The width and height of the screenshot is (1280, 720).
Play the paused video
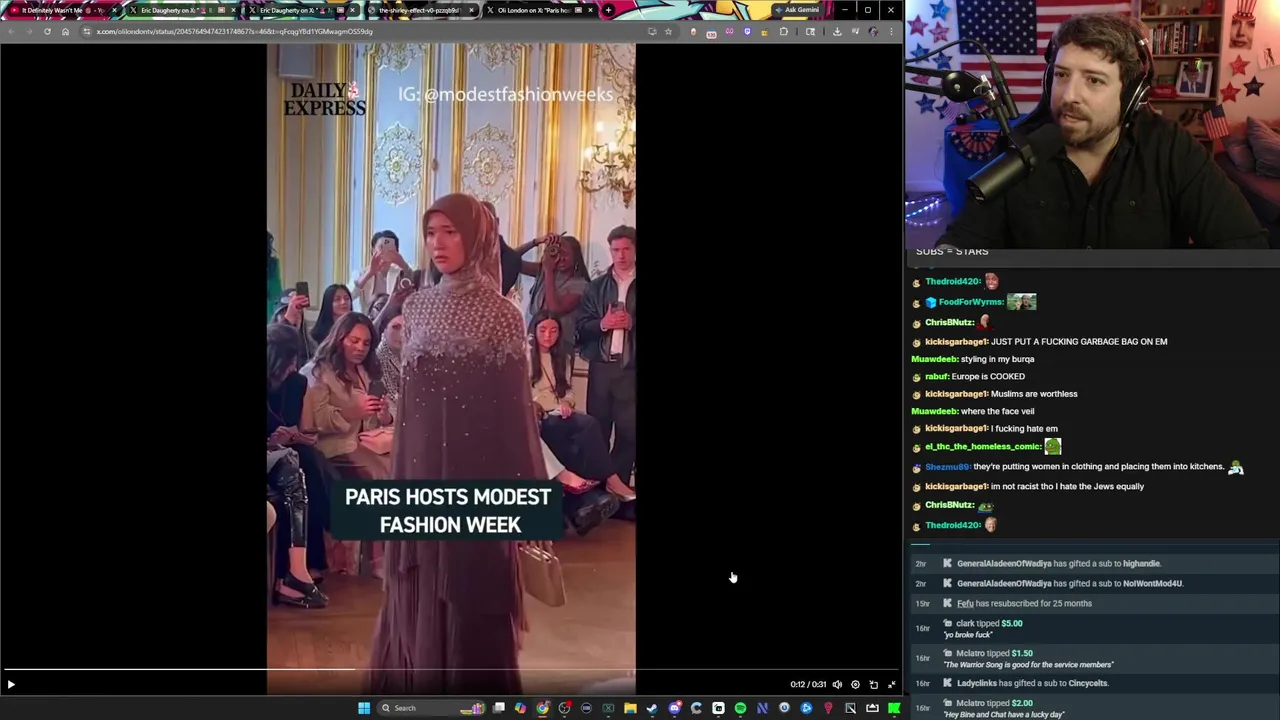(x=11, y=685)
